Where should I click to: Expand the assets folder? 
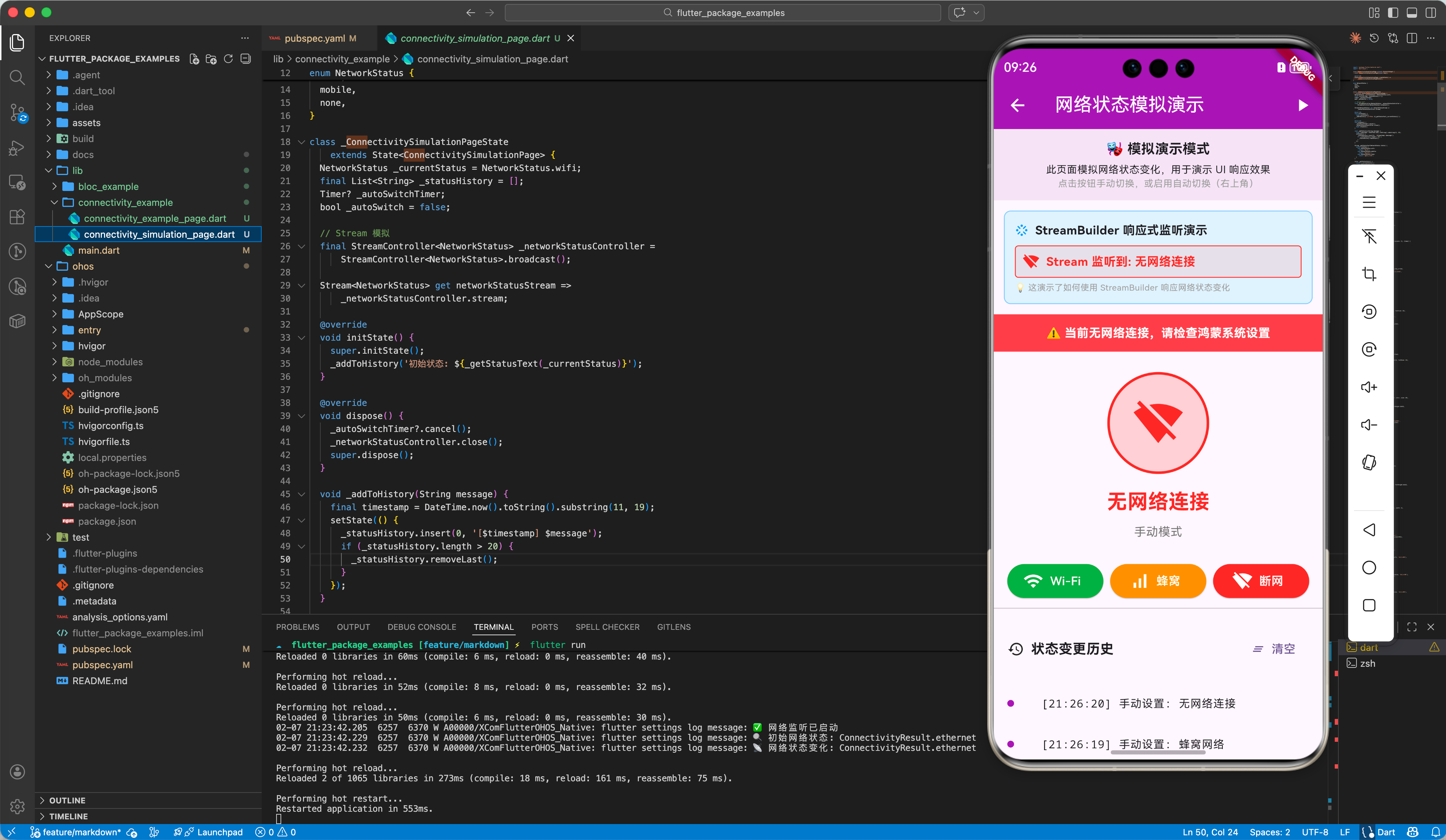coord(86,122)
